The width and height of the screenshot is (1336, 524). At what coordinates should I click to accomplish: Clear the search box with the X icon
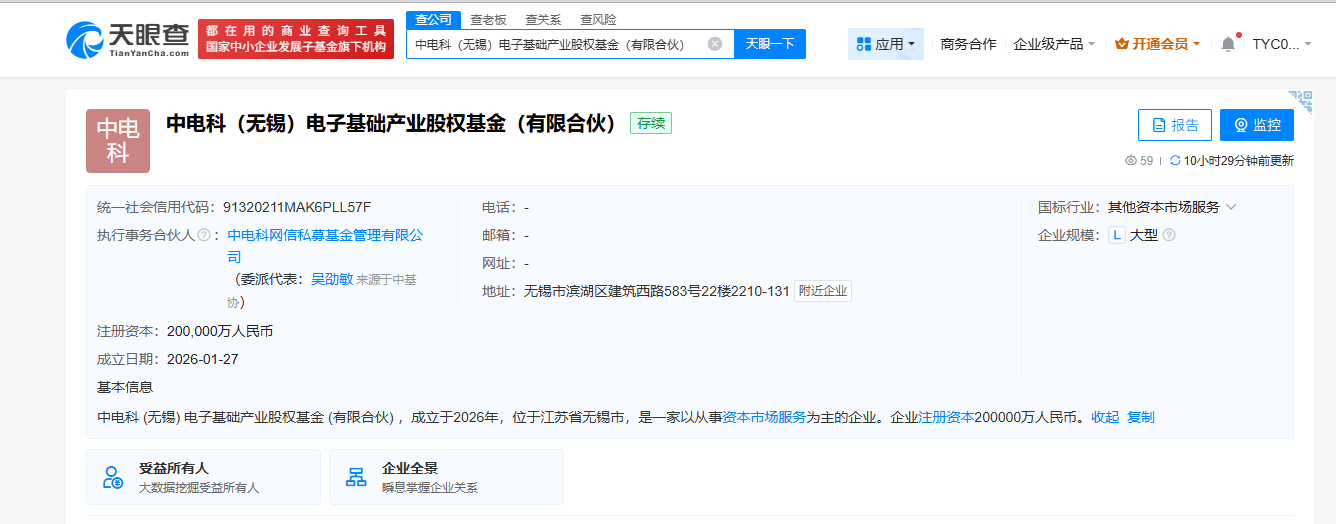[715, 44]
